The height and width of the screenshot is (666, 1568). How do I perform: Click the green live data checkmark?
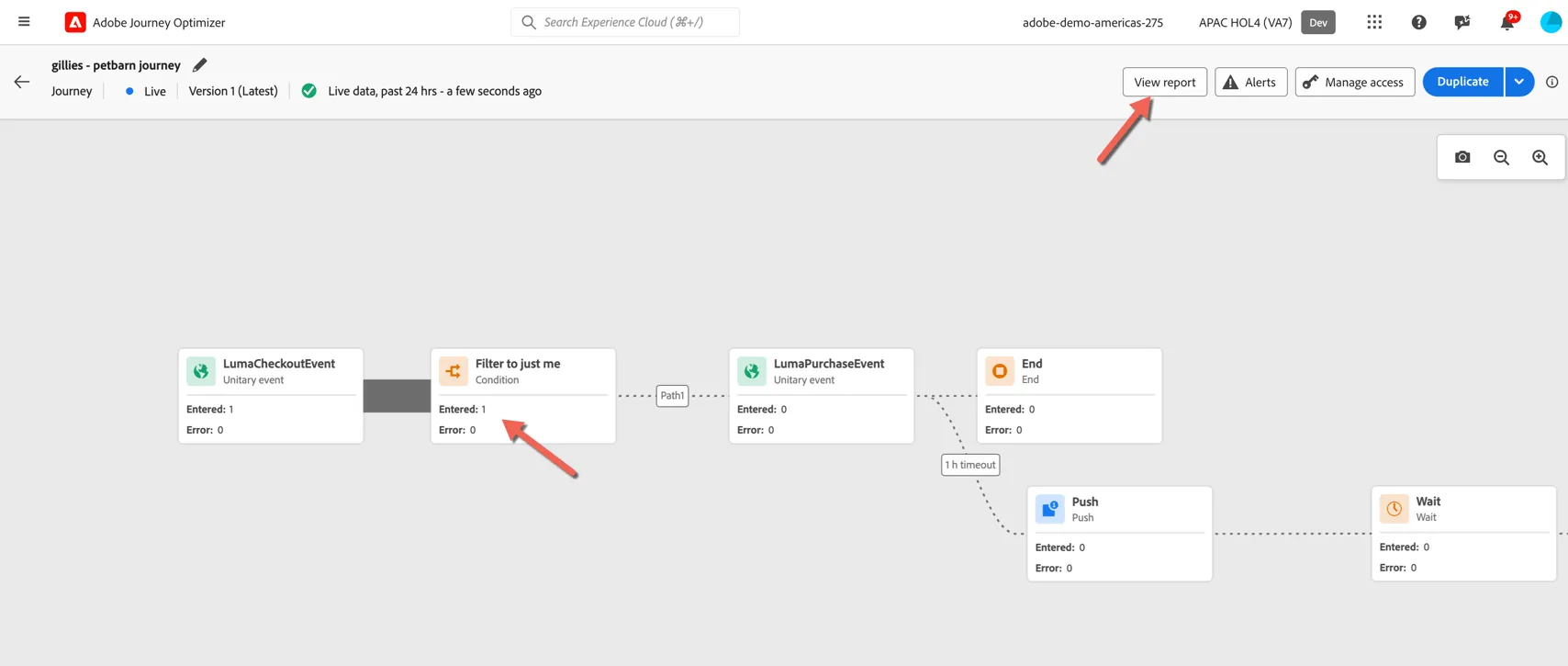309,91
